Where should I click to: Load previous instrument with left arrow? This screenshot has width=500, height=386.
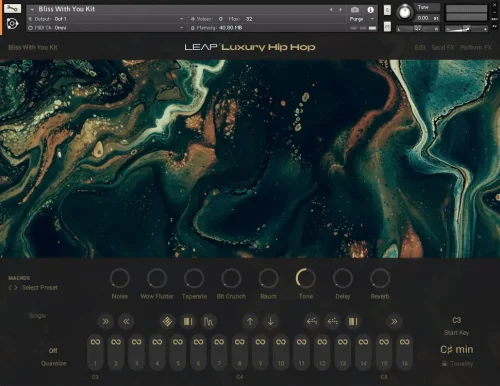331,10
